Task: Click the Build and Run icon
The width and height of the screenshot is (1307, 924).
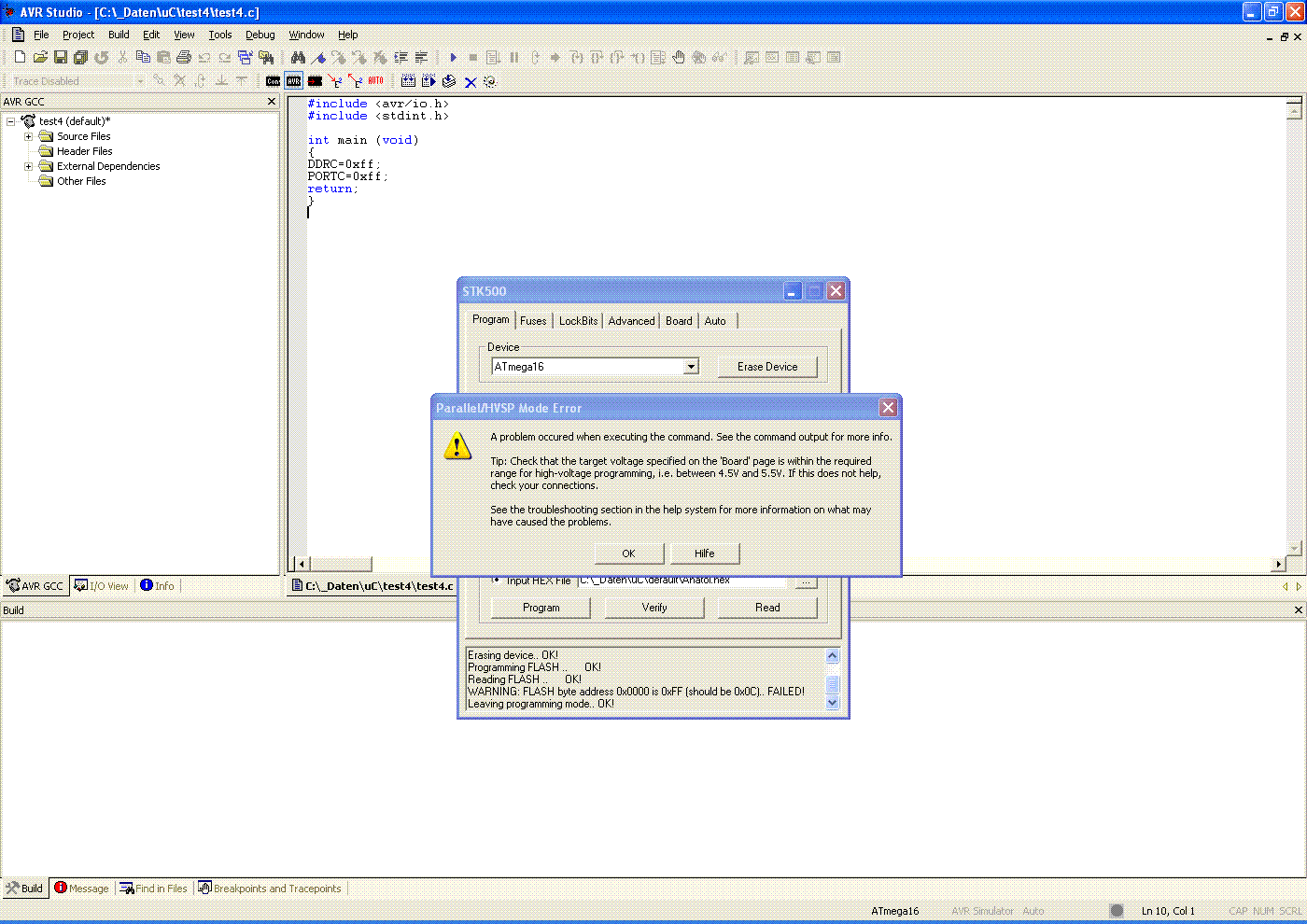Action: [x=429, y=81]
